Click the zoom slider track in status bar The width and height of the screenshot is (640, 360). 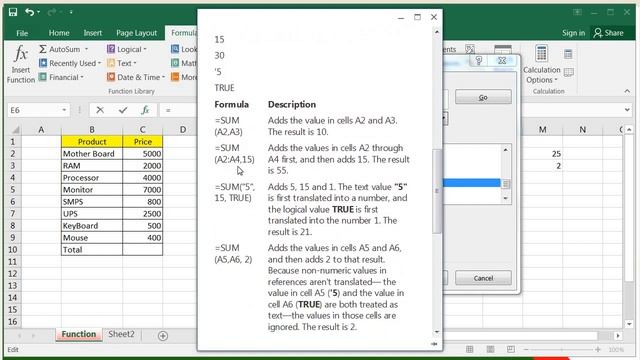point(562,349)
